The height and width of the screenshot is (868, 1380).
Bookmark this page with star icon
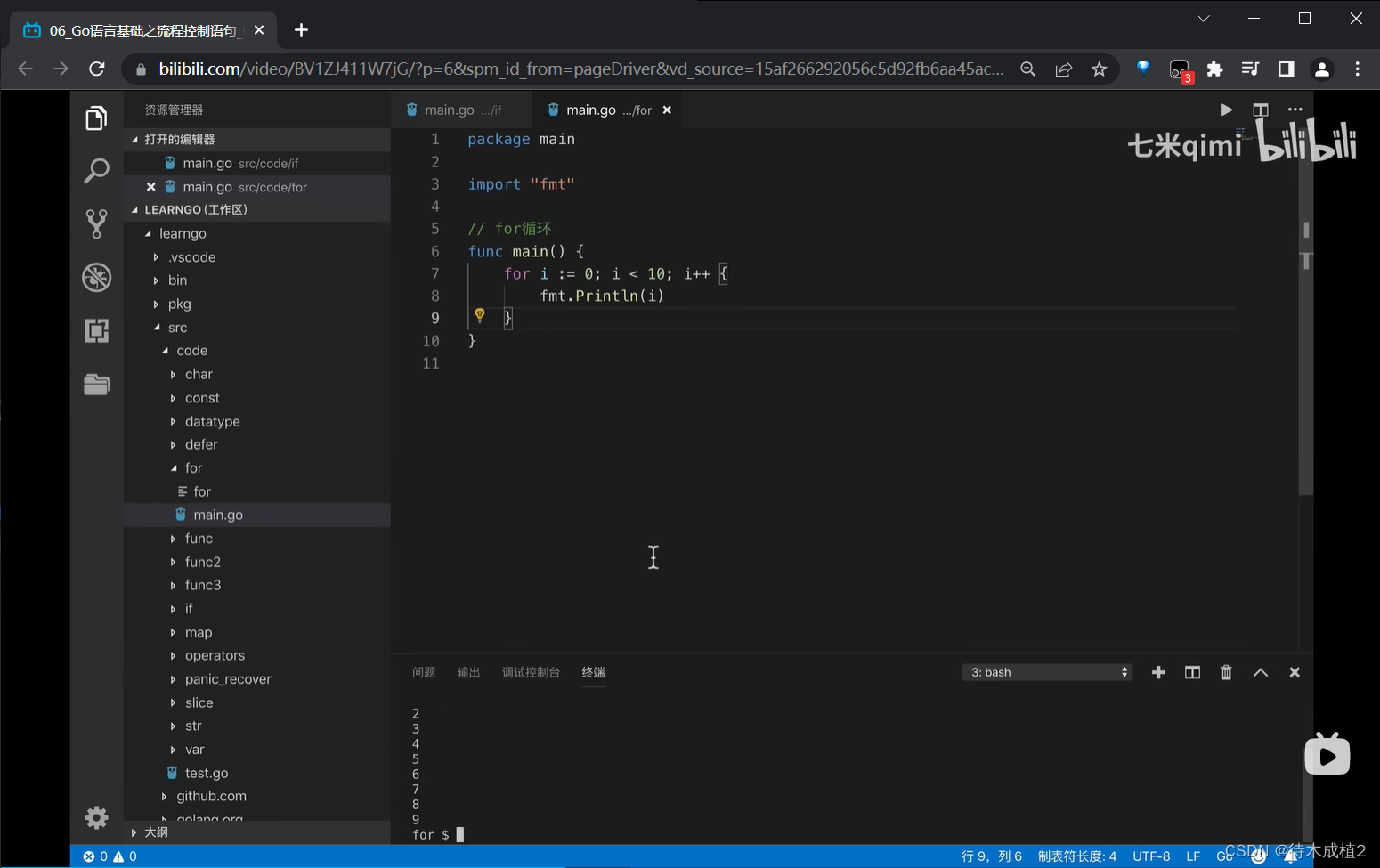click(1100, 69)
